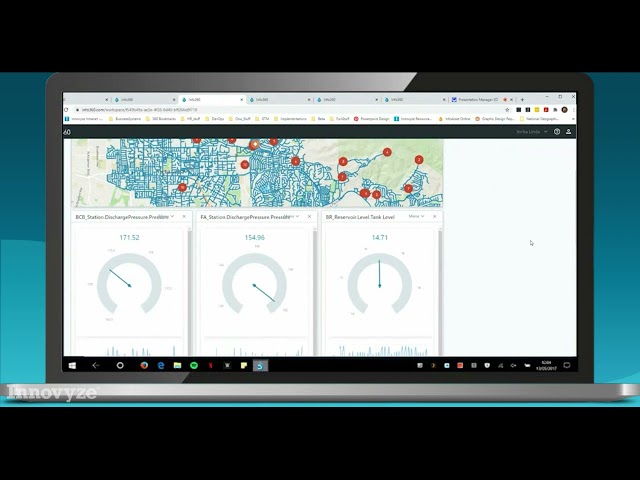Click the 14.71 tank level value

pyautogui.click(x=380, y=237)
